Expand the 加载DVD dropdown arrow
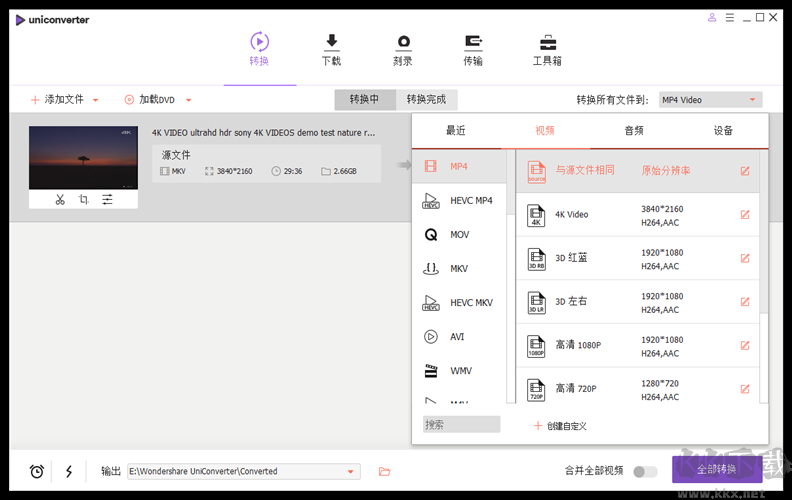The image size is (792, 500). [188, 100]
